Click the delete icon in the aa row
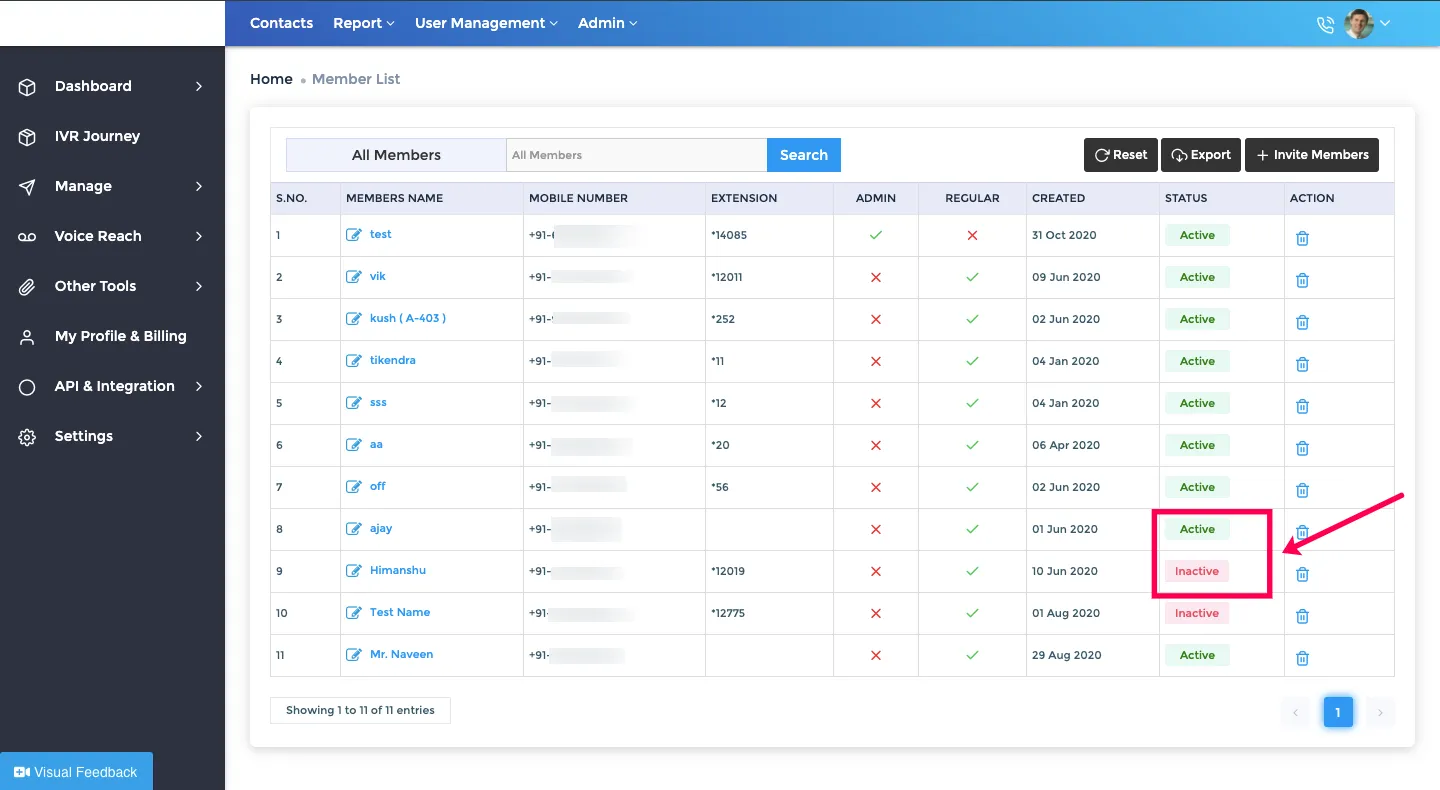The height and width of the screenshot is (790, 1440). pyautogui.click(x=1302, y=448)
